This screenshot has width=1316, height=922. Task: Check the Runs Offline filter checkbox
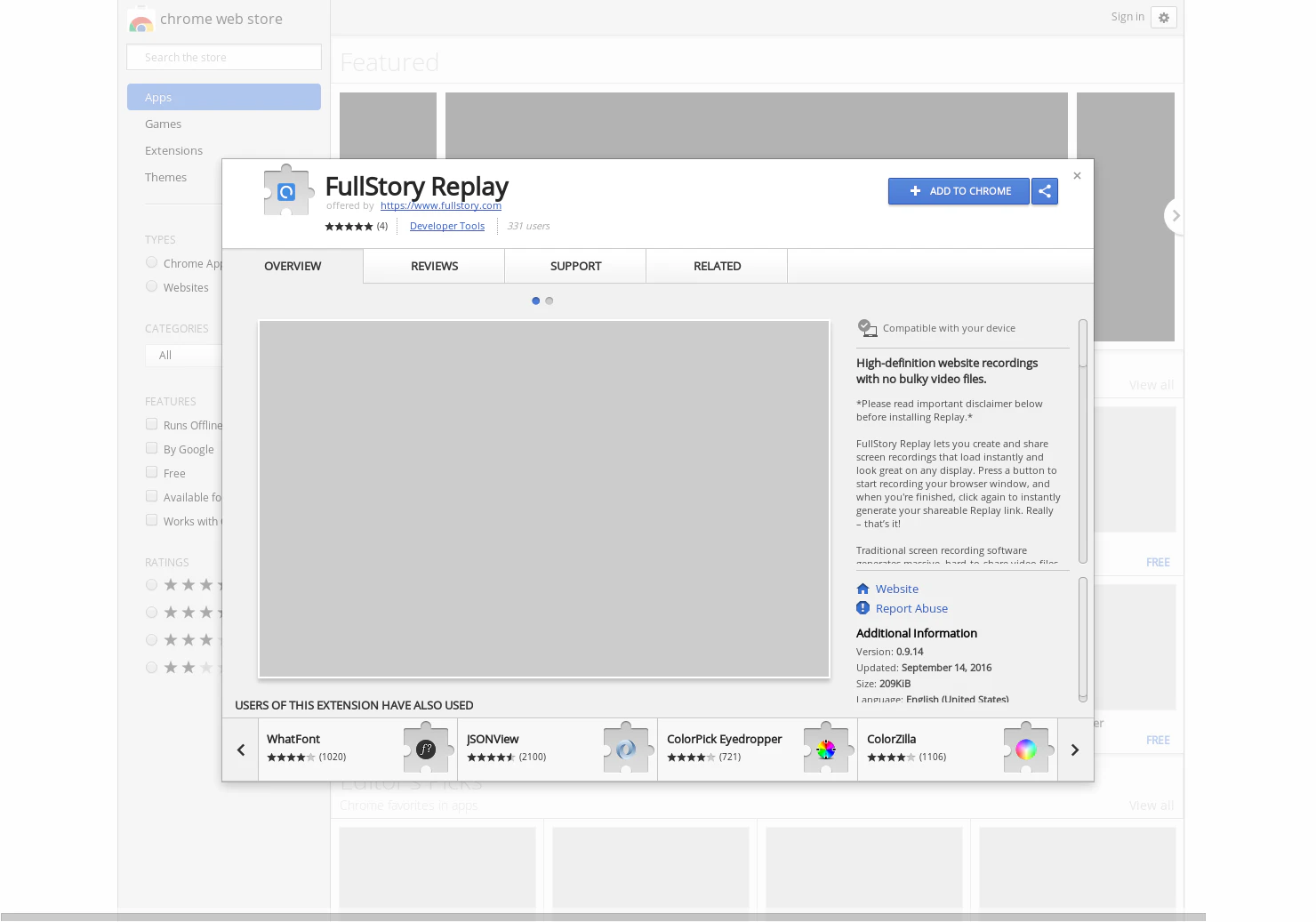(151, 424)
